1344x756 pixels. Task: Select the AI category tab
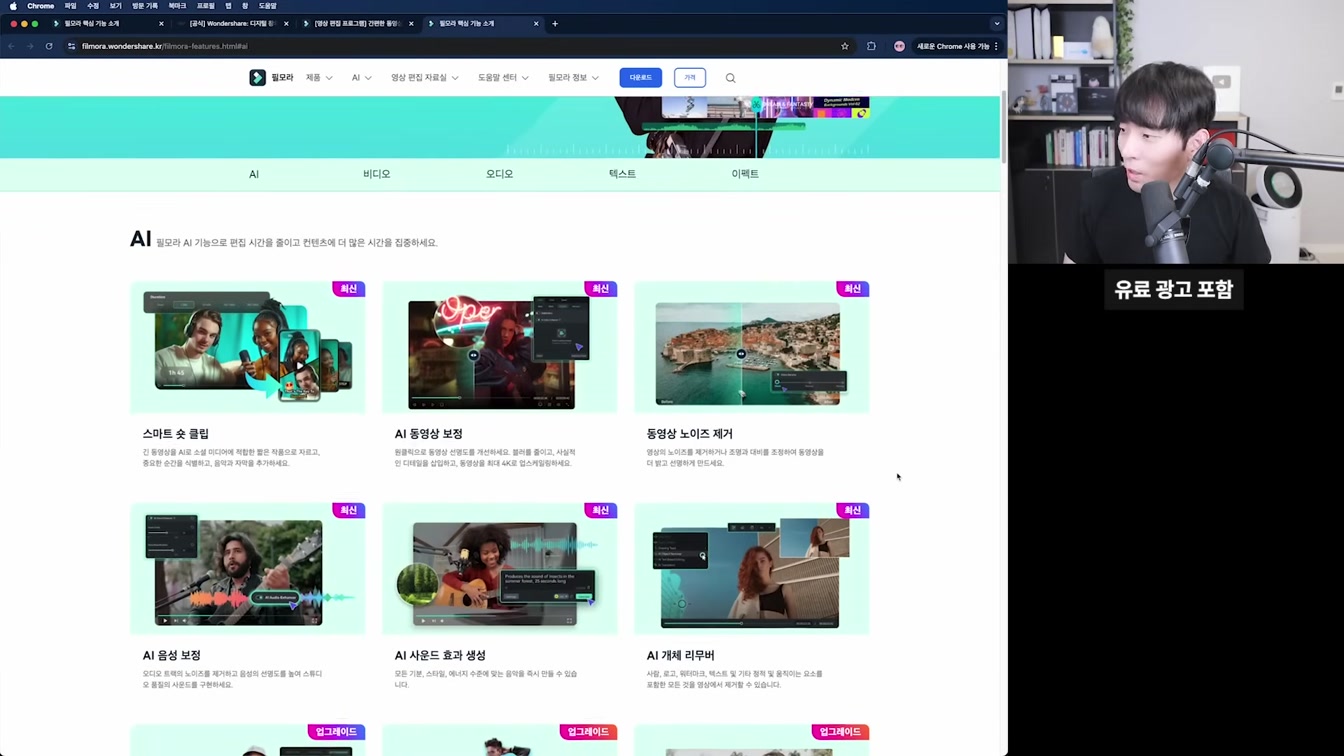tap(254, 174)
